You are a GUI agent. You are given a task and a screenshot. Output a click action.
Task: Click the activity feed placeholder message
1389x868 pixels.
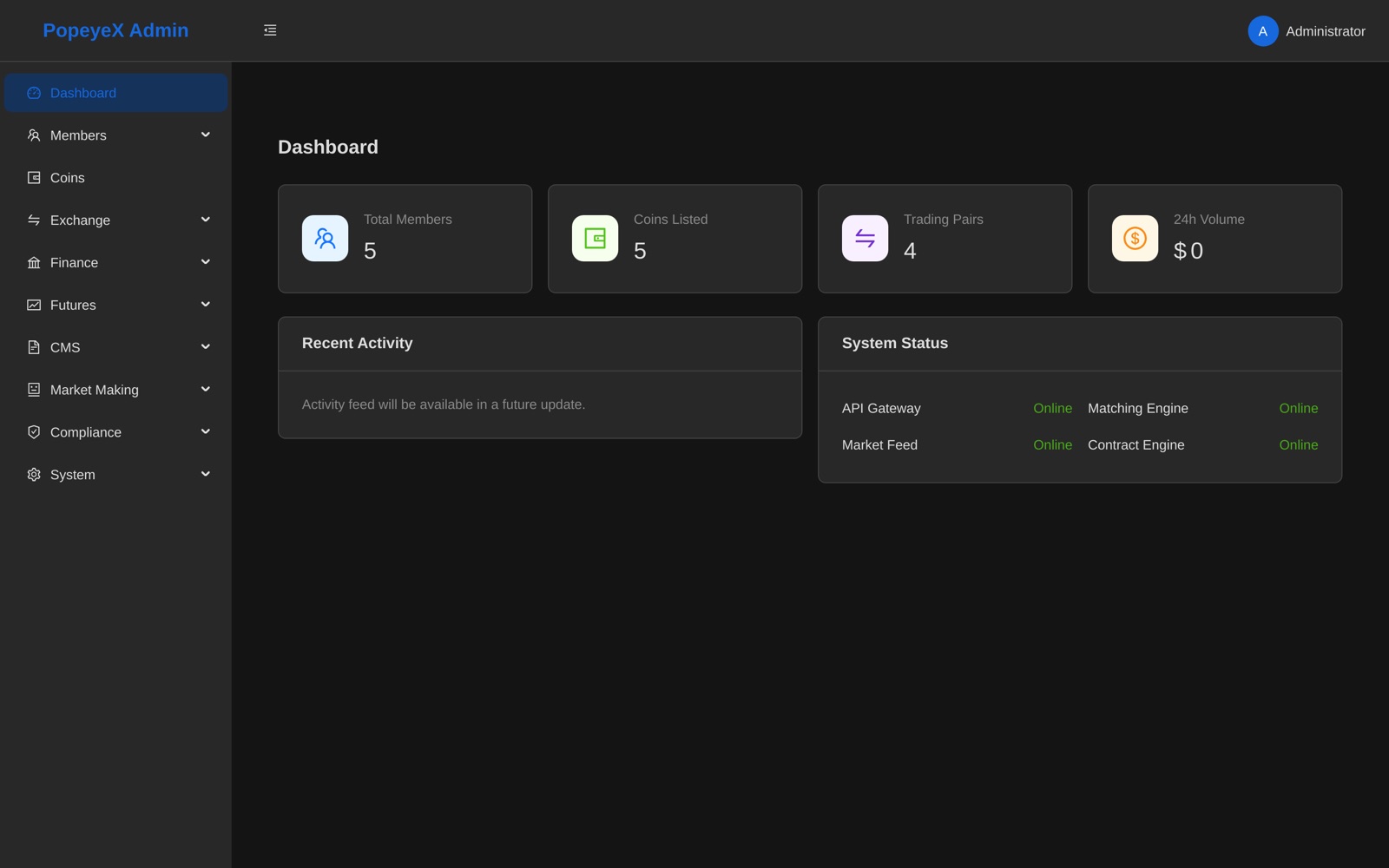[444, 404]
